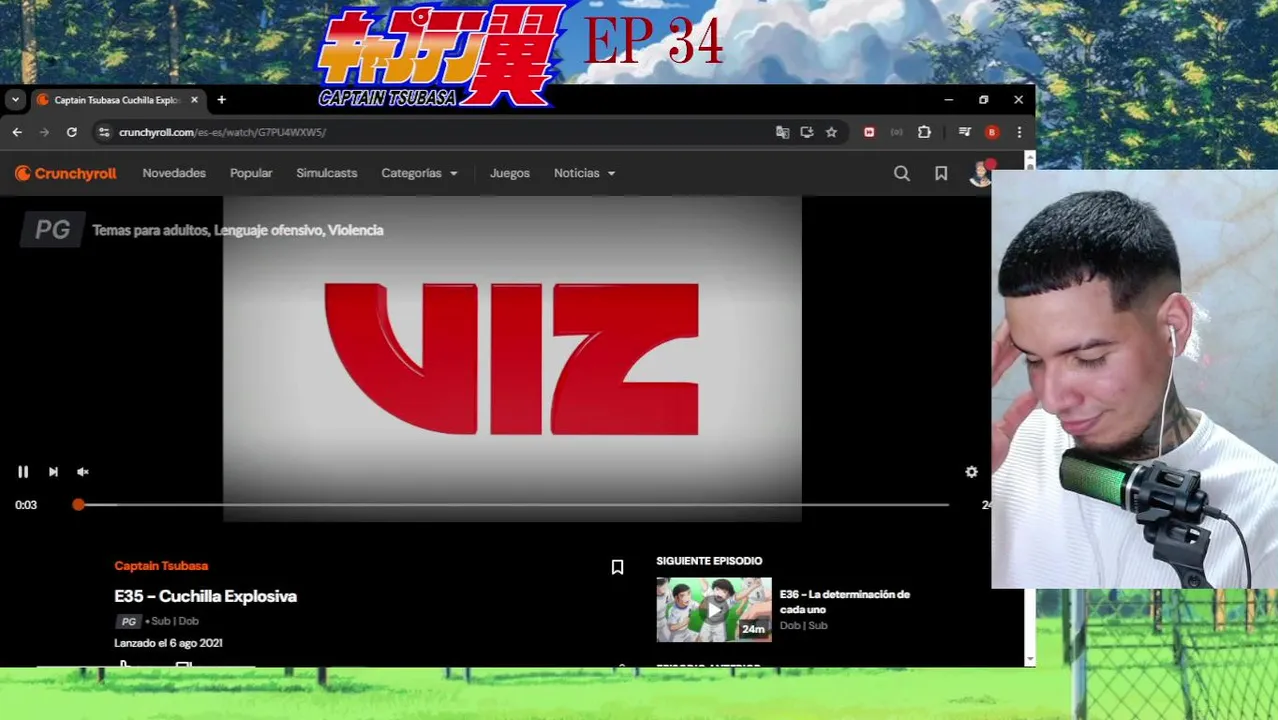This screenshot has height=720, width=1278.
Task: Reload the browser page
Action: tap(72, 132)
